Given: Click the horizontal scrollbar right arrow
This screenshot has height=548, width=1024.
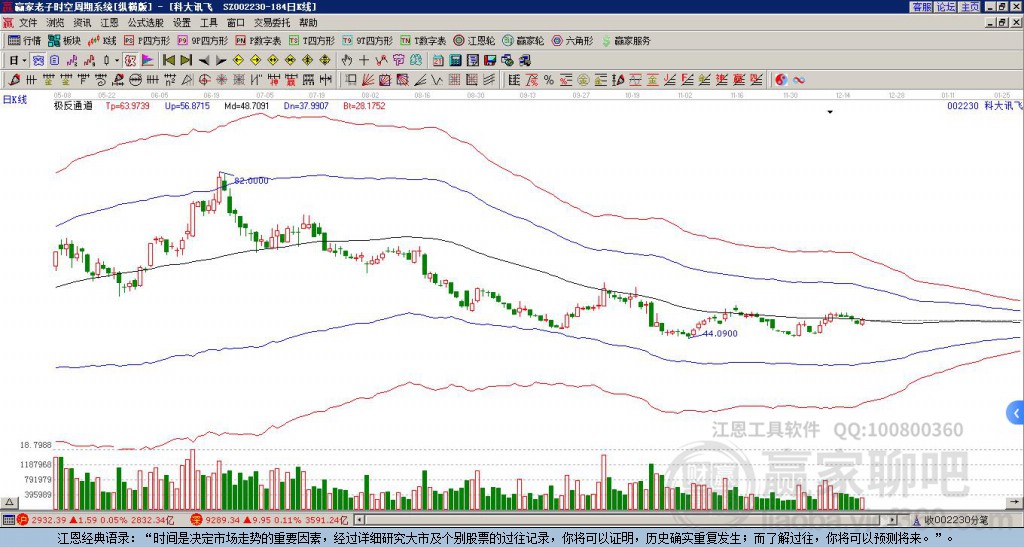Looking at the screenshot, I should 892,520.
